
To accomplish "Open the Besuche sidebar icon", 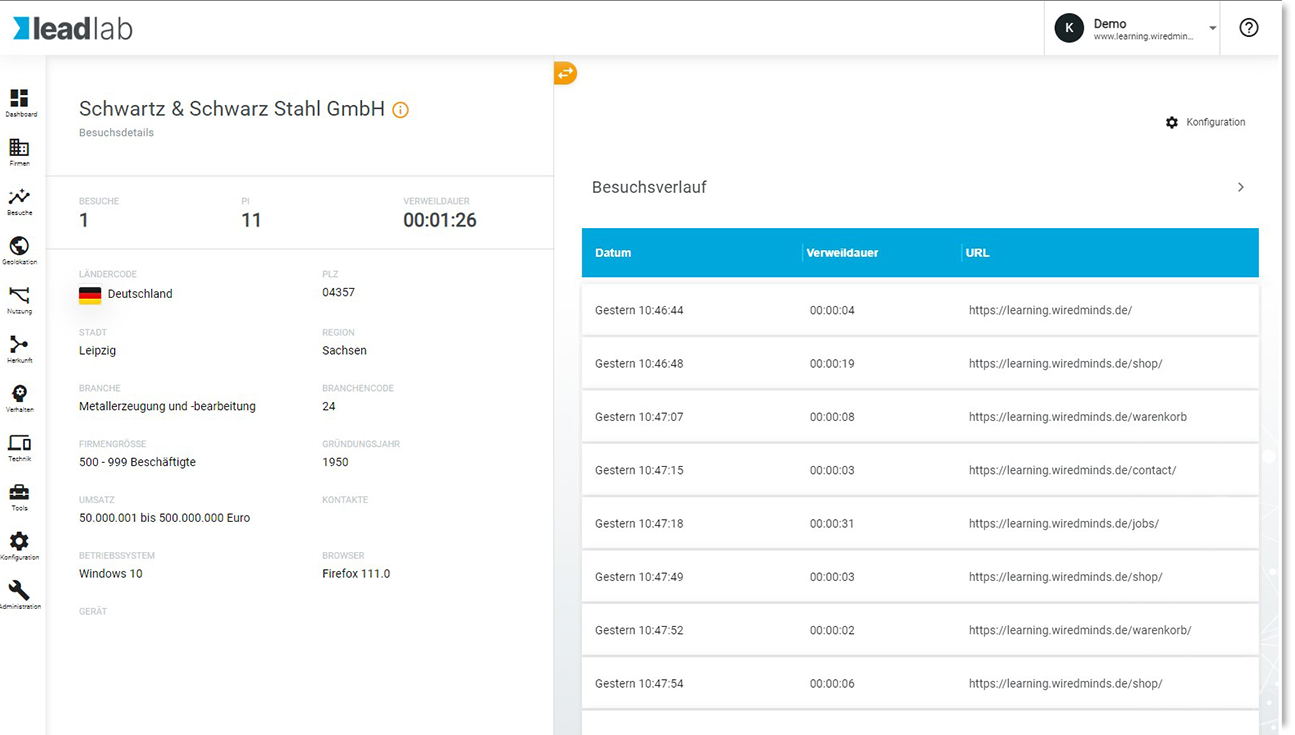I will (19, 197).
